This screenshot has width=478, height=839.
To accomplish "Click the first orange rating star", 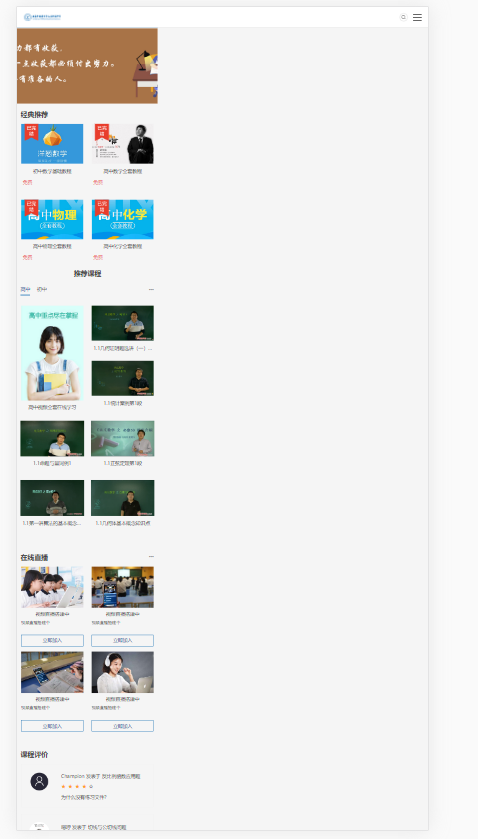I will point(63,787).
